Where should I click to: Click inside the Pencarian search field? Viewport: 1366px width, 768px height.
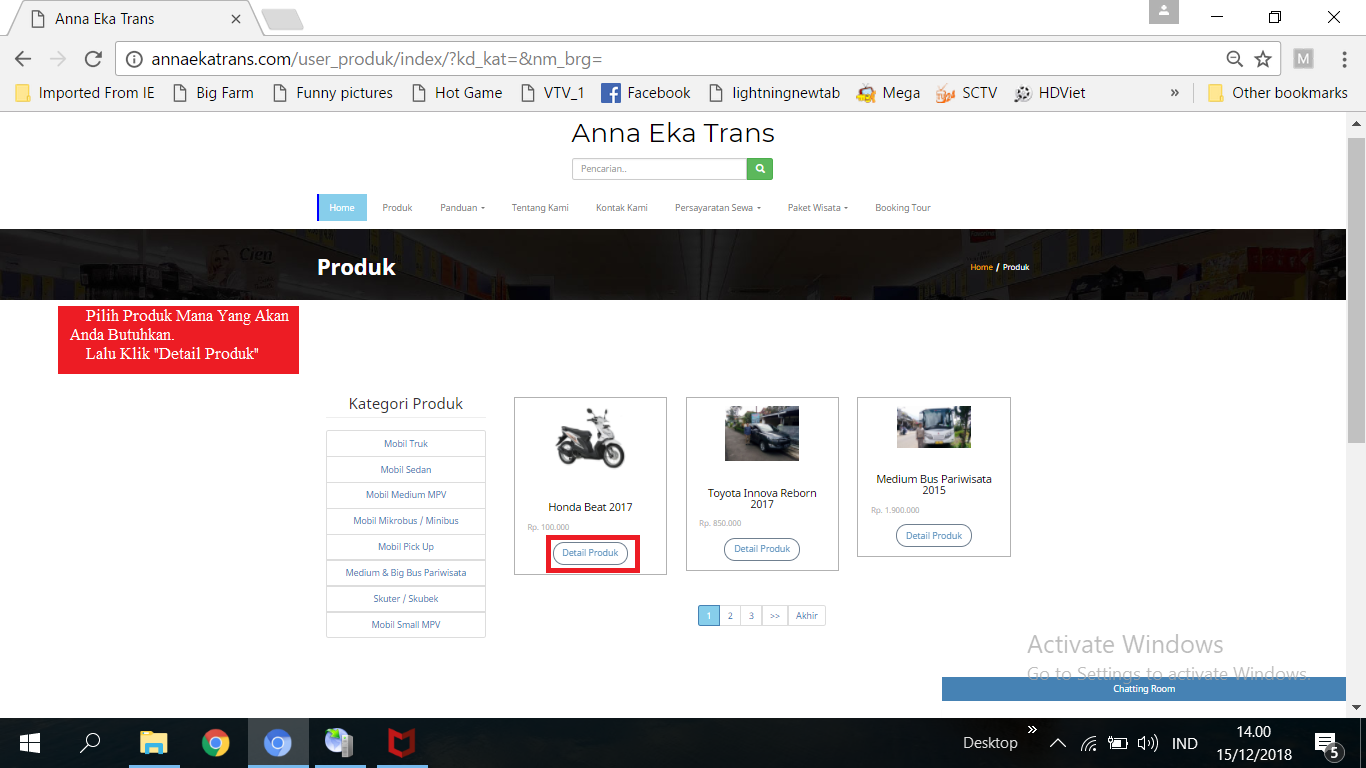[659, 169]
